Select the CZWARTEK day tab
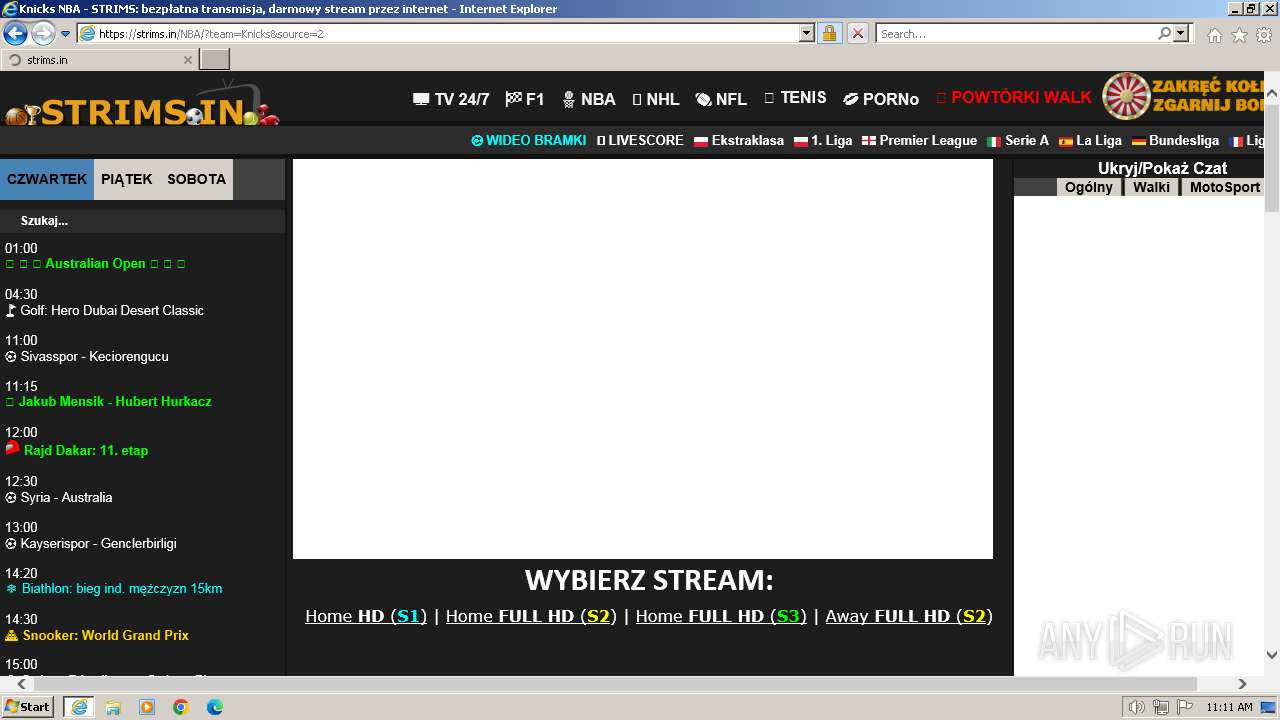This screenshot has width=1280, height=720. pos(47,180)
